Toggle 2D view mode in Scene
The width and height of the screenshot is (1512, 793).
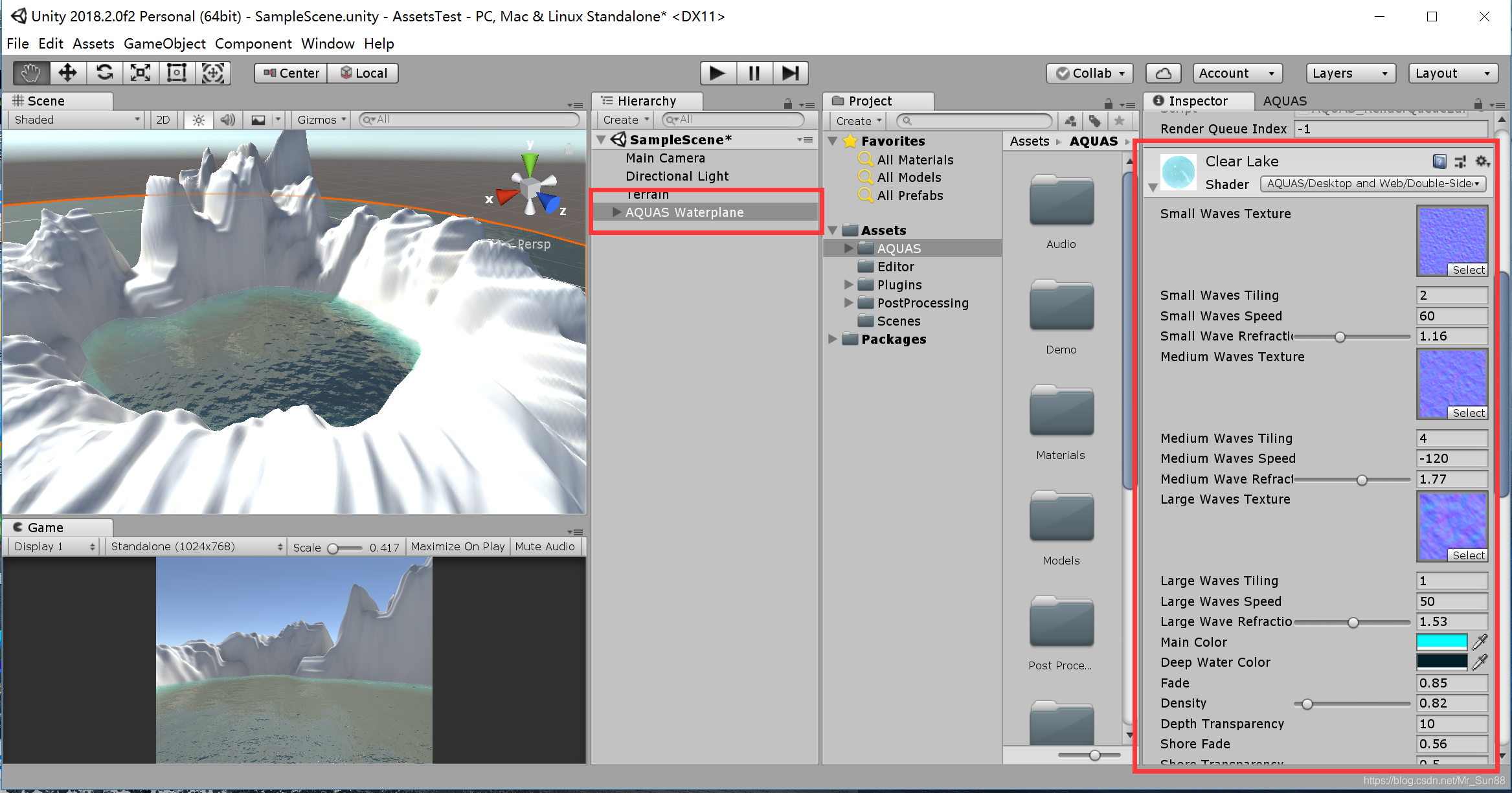[163, 120]
